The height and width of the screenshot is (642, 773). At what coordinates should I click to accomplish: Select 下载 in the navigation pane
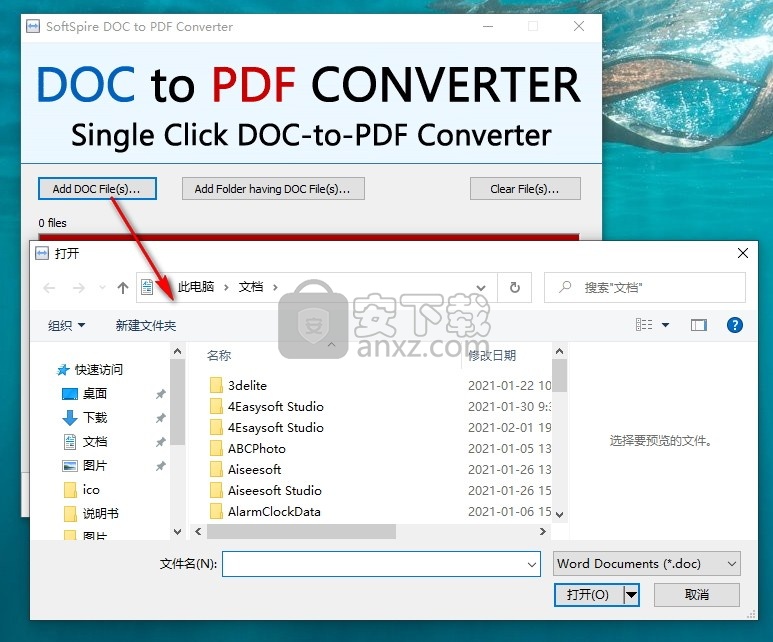pyautogui.click(x=84, y=418)
